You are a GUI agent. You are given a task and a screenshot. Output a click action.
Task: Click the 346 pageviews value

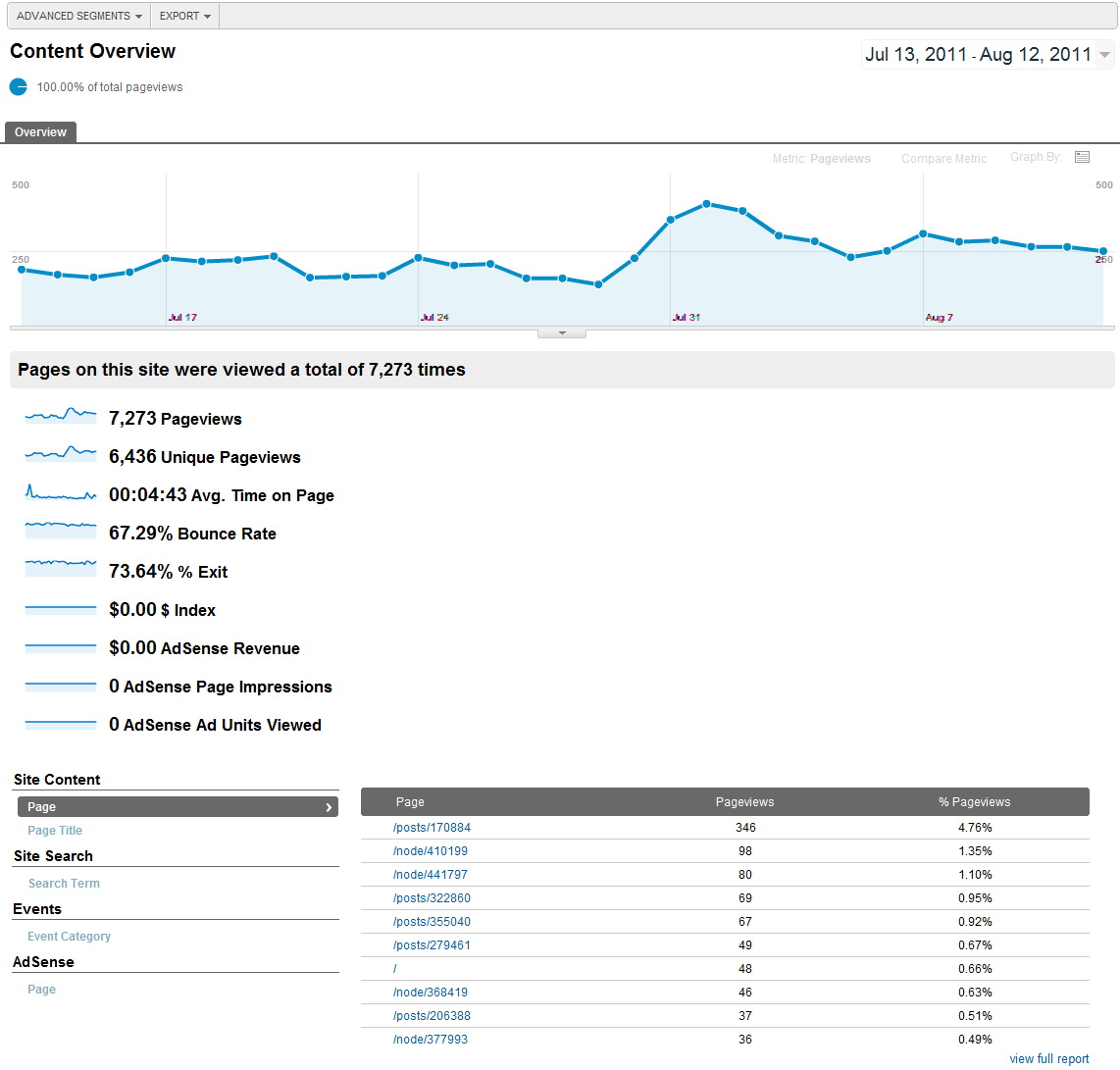745,827
